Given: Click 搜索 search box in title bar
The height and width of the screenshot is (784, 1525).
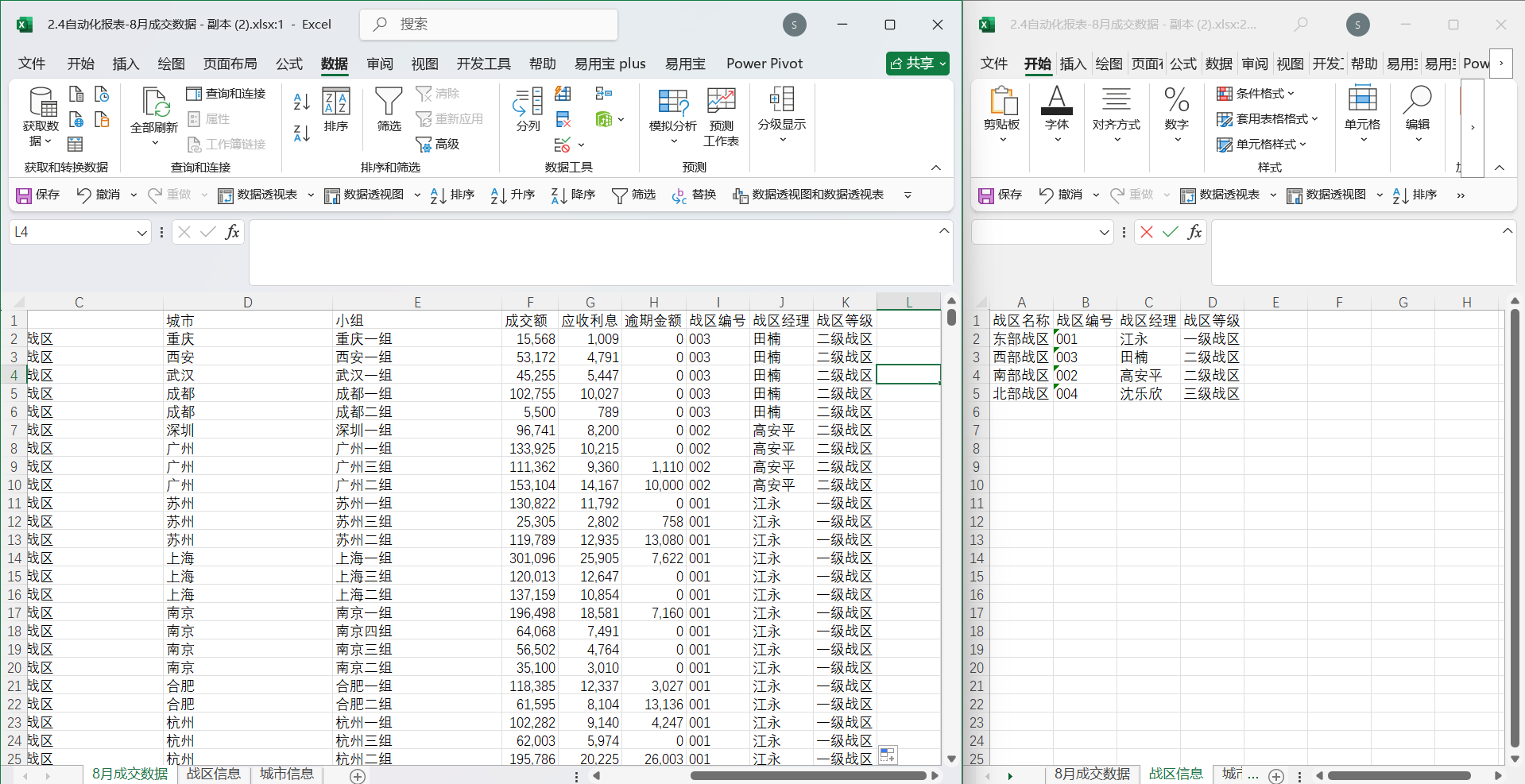Looking at the screenshot, I should pos(489,25).
